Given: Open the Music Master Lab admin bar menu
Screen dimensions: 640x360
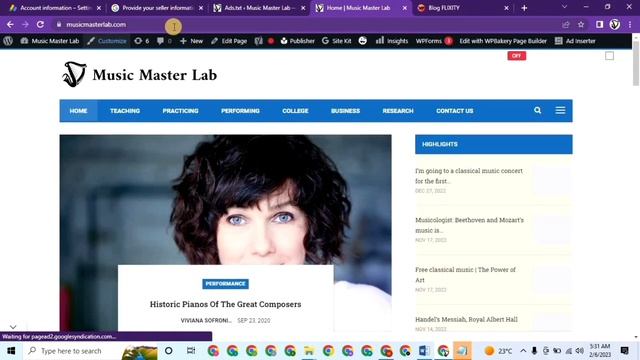Looking at the screenshot, I should [x=50, y=41].
